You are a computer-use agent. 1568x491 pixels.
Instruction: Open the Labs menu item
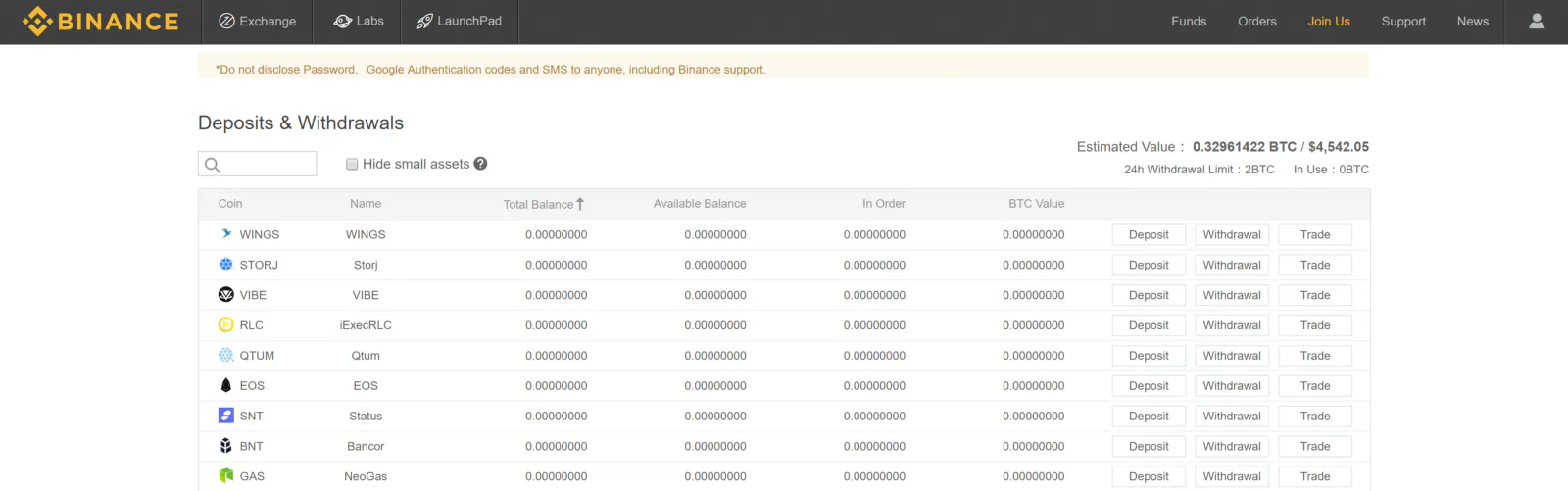[358, 22]
